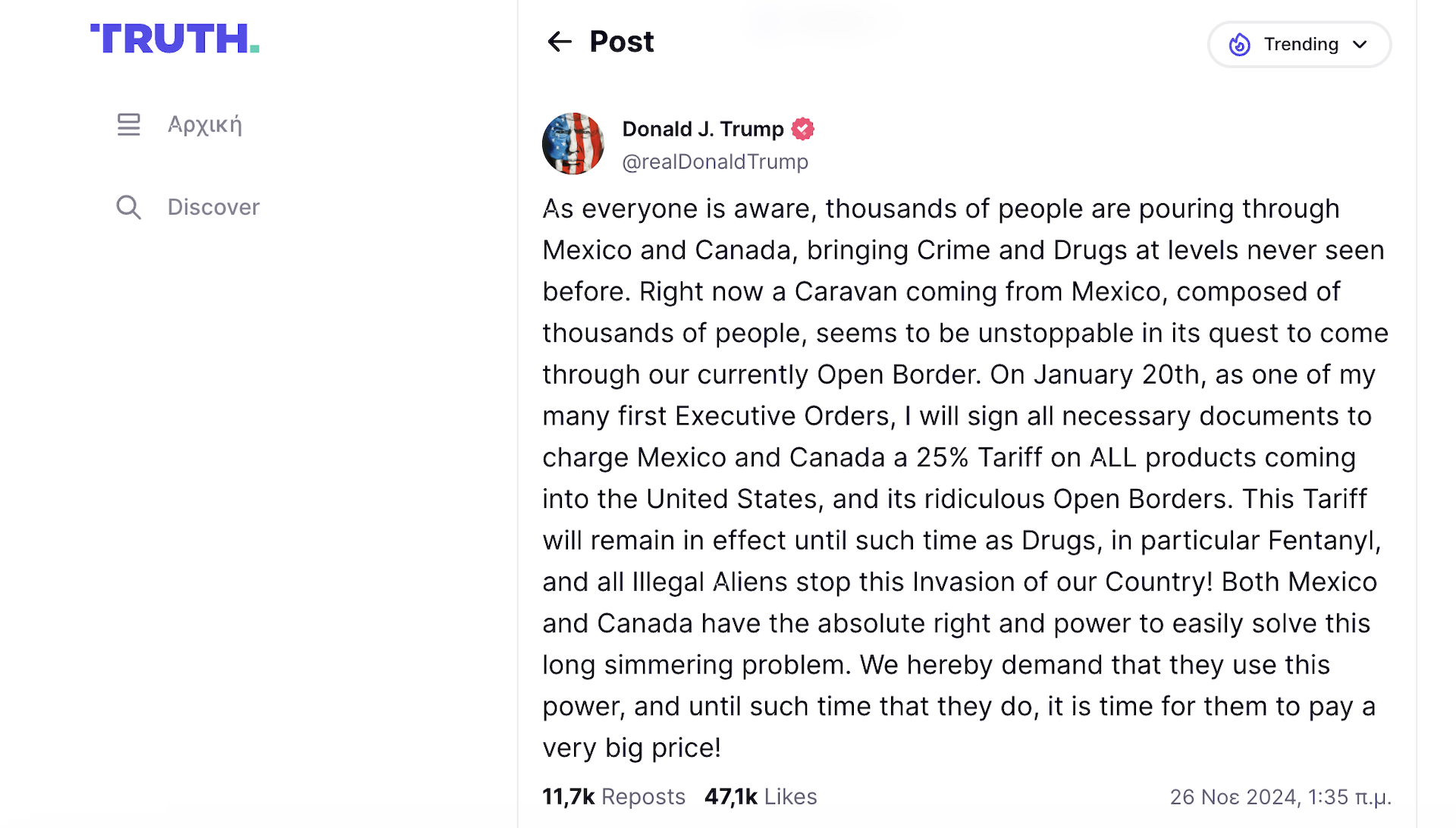Viewport: 1456px width, 828px height.
Task: Click the 26 Νοε 2024 timestamp
Action: click(x=1280, y=797)
